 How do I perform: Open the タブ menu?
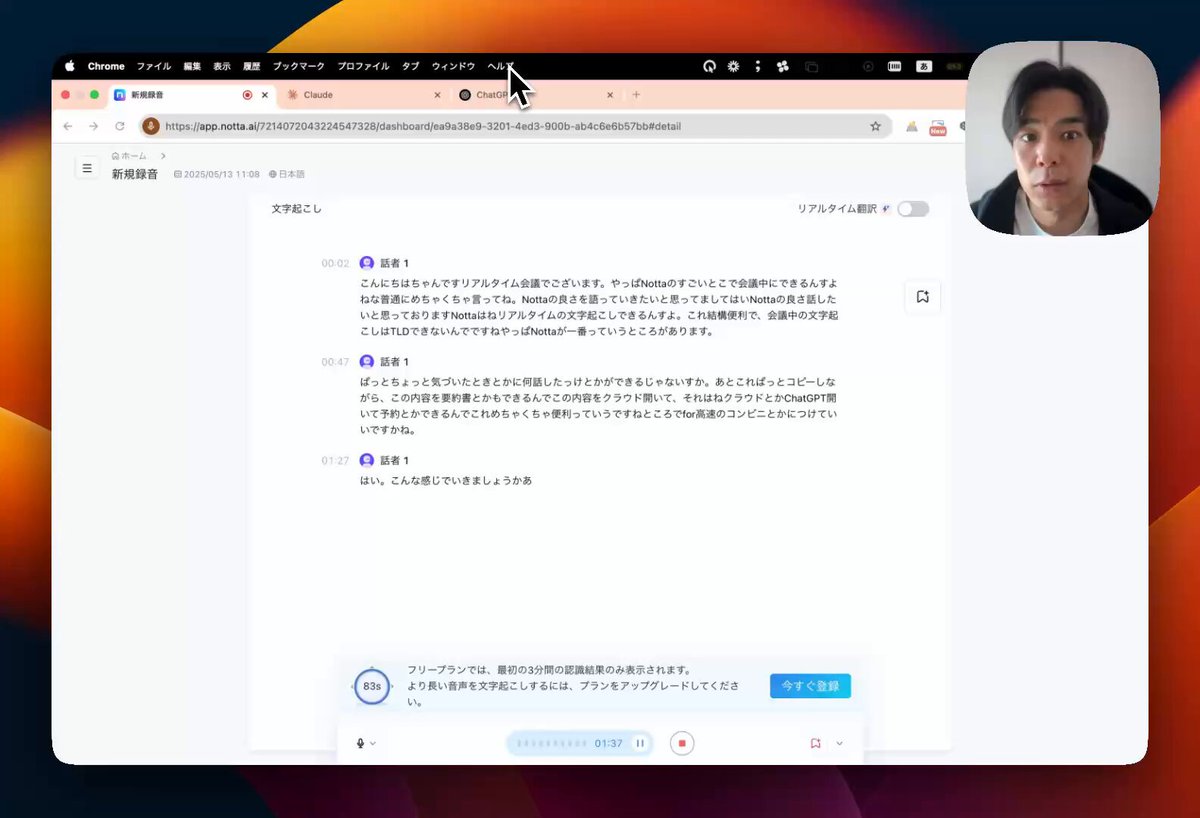[x=410, y=66]
